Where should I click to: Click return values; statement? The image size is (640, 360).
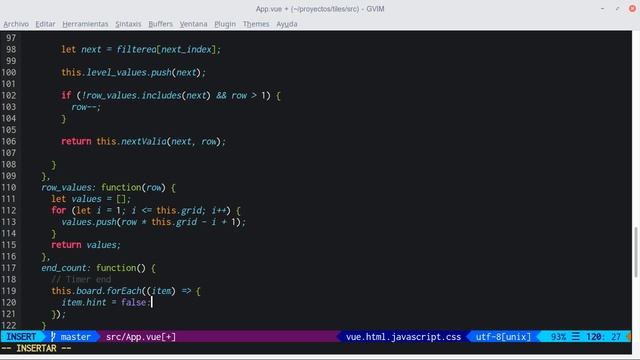(x=86, y=245)
